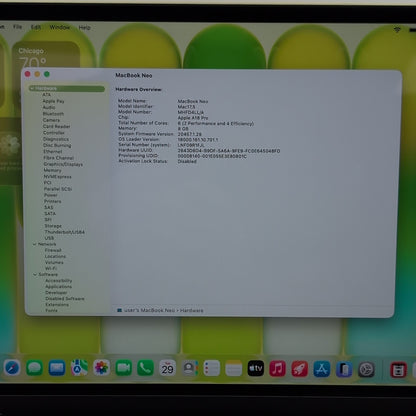416x416 pixels.
Task: Open the Apple TV app
Action: [256, 369]
